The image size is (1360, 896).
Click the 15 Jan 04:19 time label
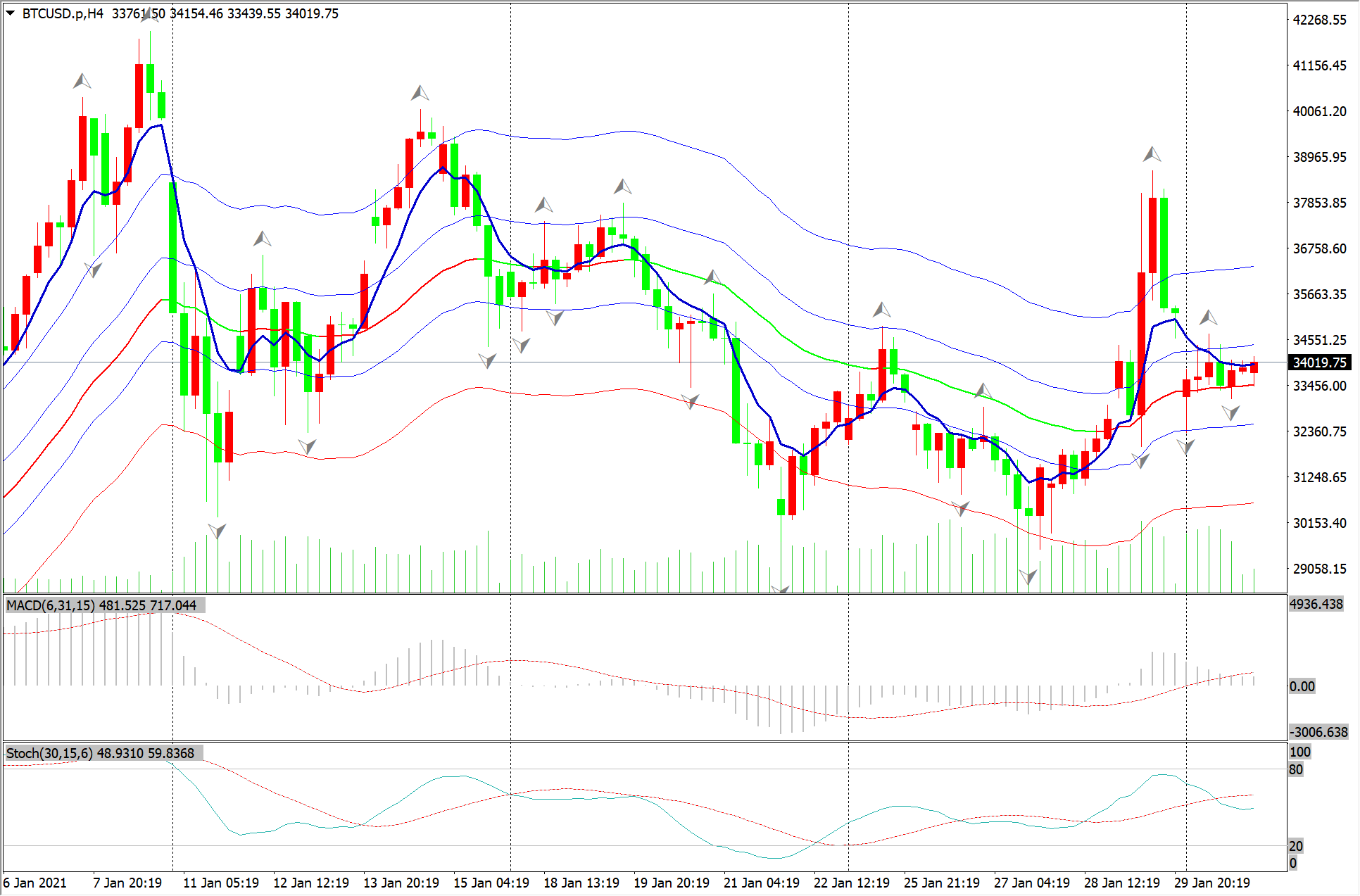pyautogui.click(x=491, y=883)
